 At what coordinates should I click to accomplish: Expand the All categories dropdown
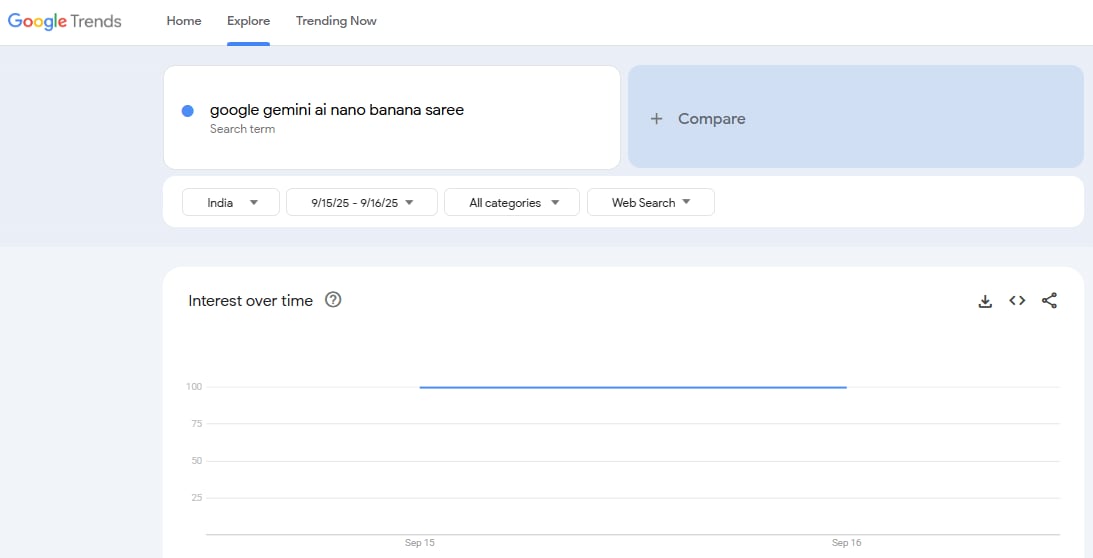coord(512,202)
